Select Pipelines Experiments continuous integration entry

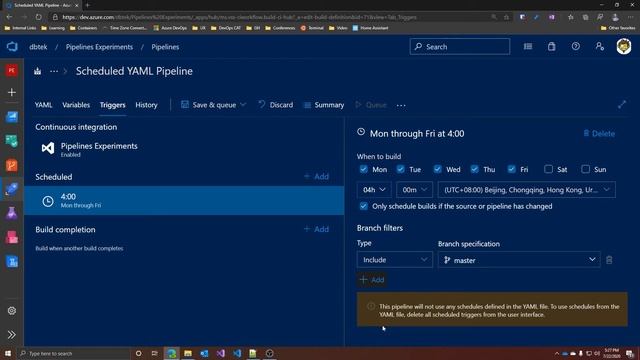tap(184, 149)
